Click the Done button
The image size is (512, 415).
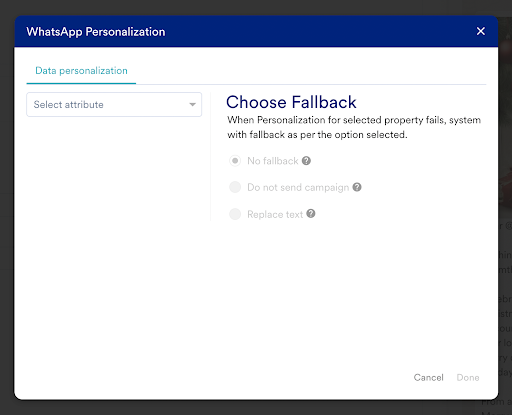468,378
